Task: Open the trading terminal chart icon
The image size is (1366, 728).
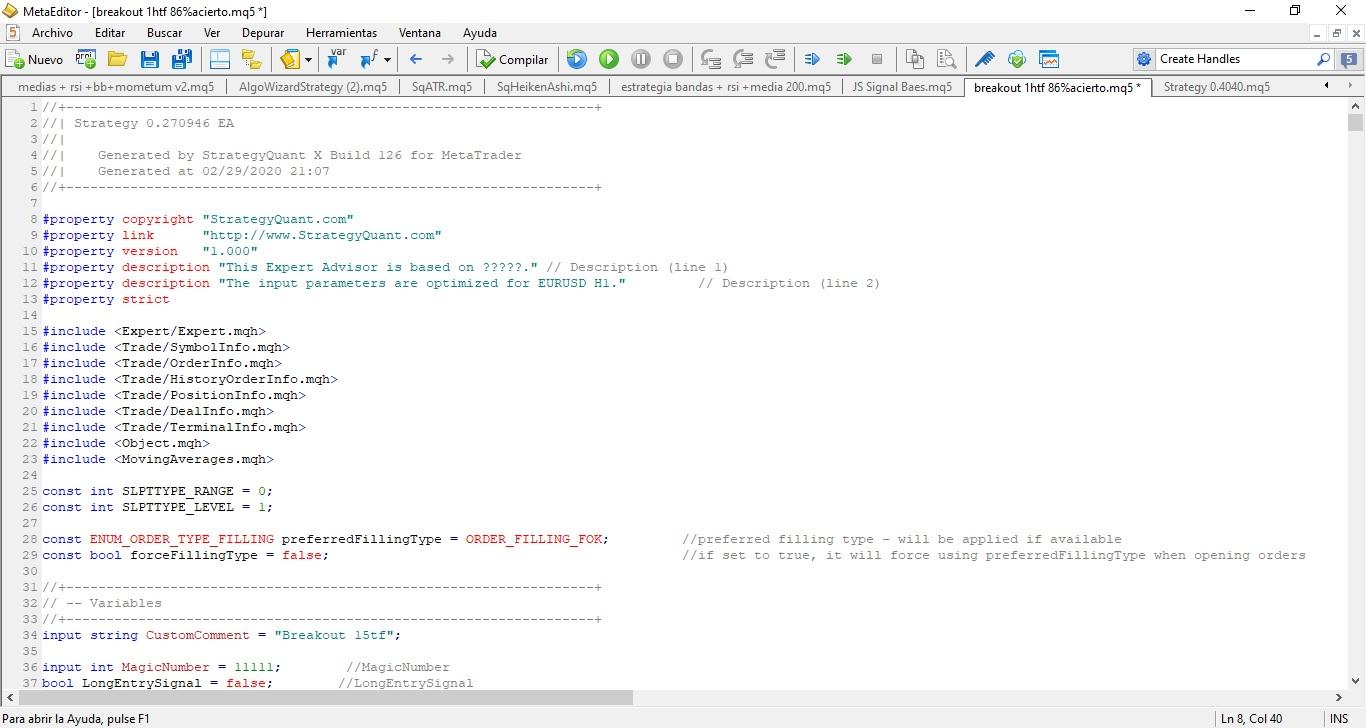Action: click(1049, 59)
